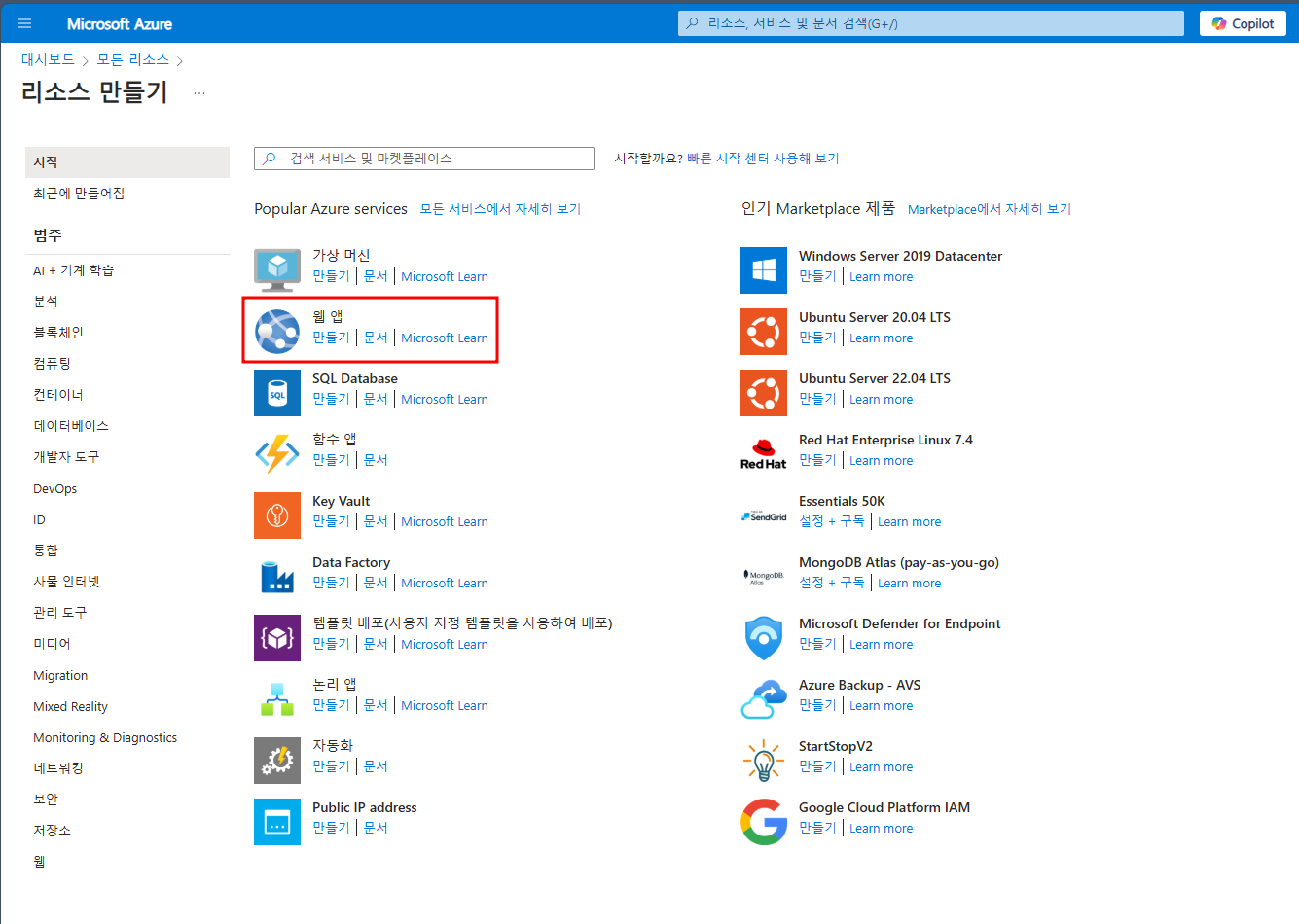Click the MongoDB Atlas logo icon
Screen dimensions: 1299x924
(x=764, y=577)
